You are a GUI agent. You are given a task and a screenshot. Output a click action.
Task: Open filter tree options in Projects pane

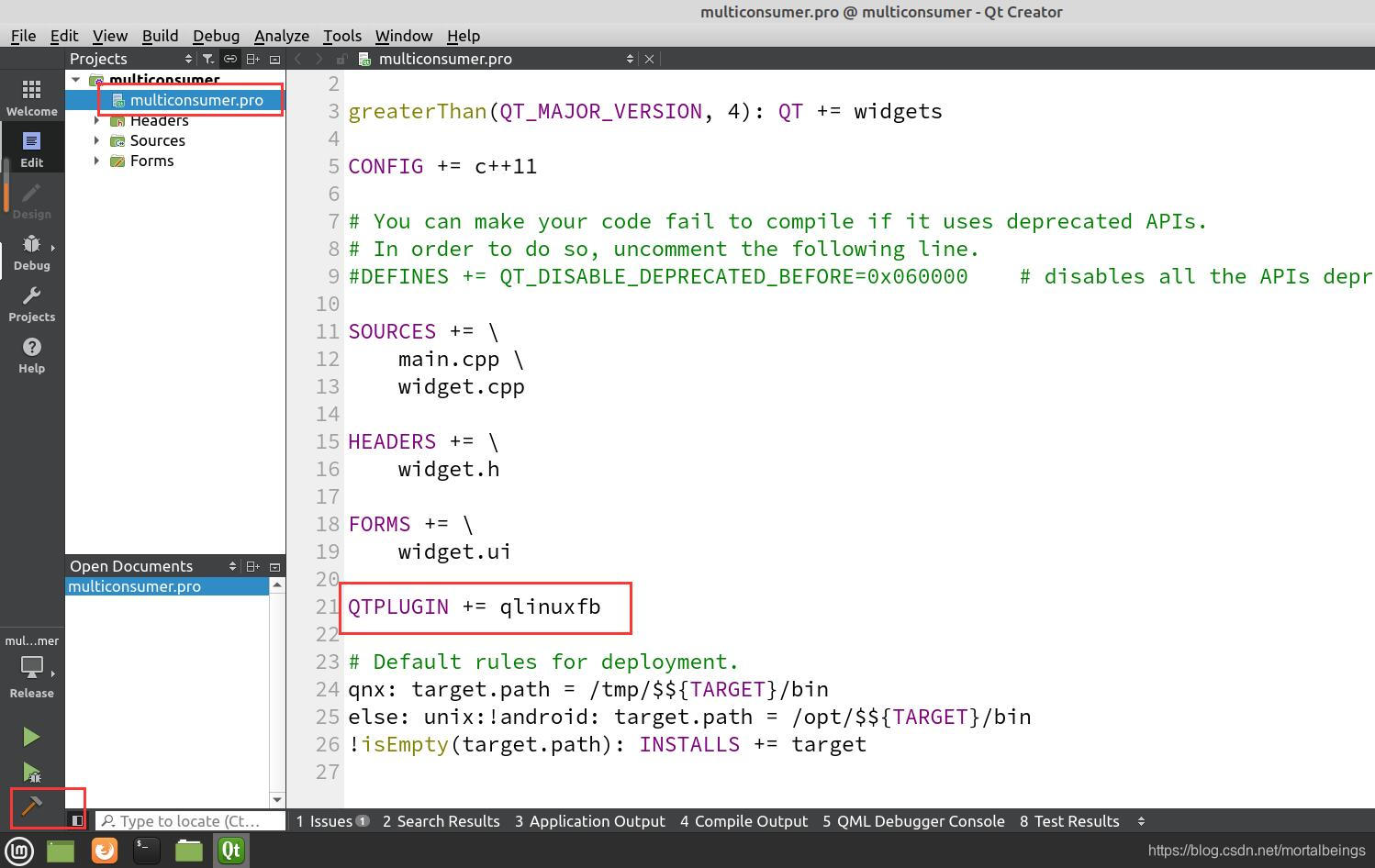[x=208, y=59]
